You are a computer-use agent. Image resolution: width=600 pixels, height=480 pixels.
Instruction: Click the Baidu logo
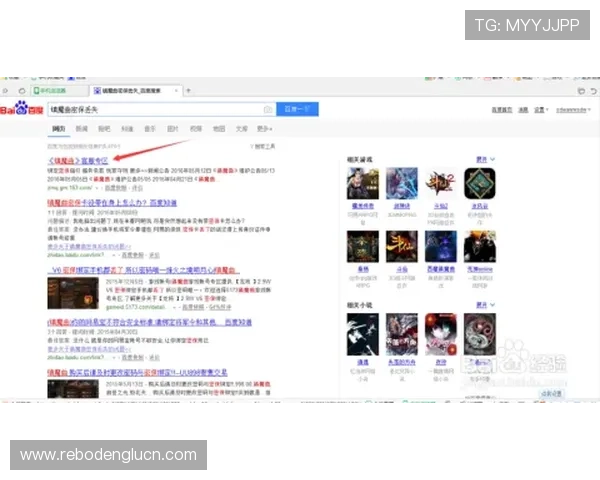point(20,109)
